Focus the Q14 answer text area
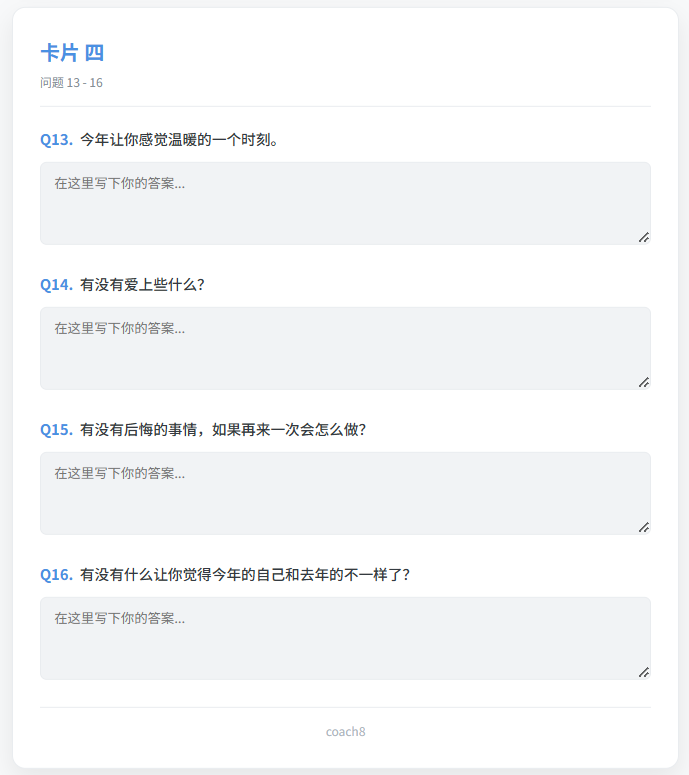The image size is (689, 775). tap(345, 348)
